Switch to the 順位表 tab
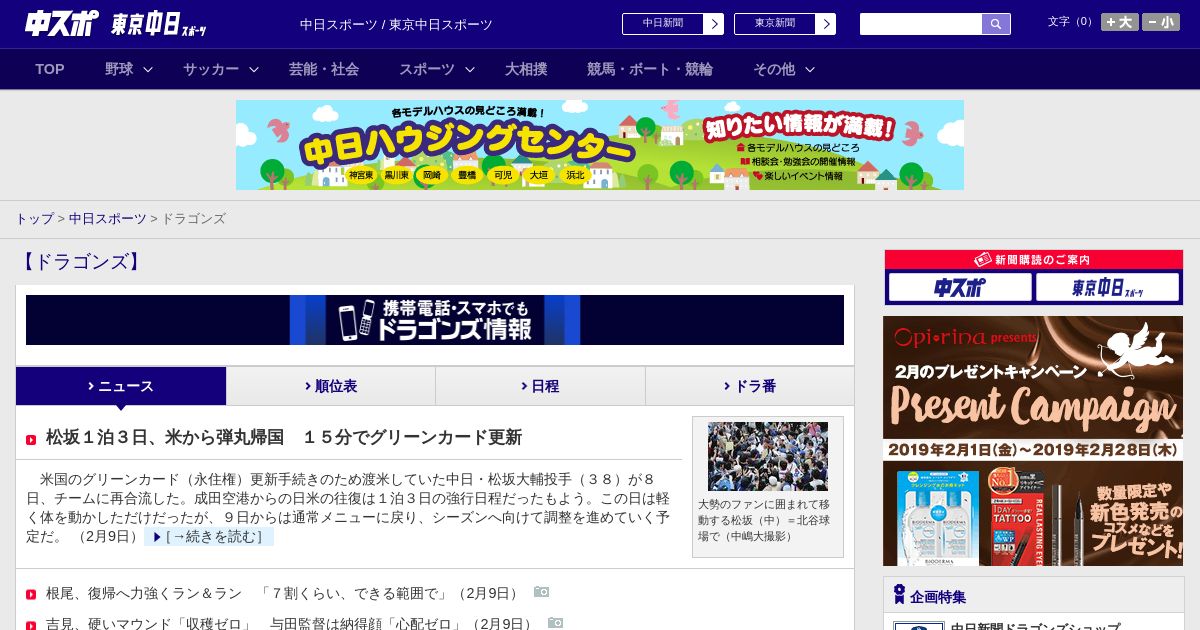Screen dimensions: 1200x630 click(x=331, y=386)
